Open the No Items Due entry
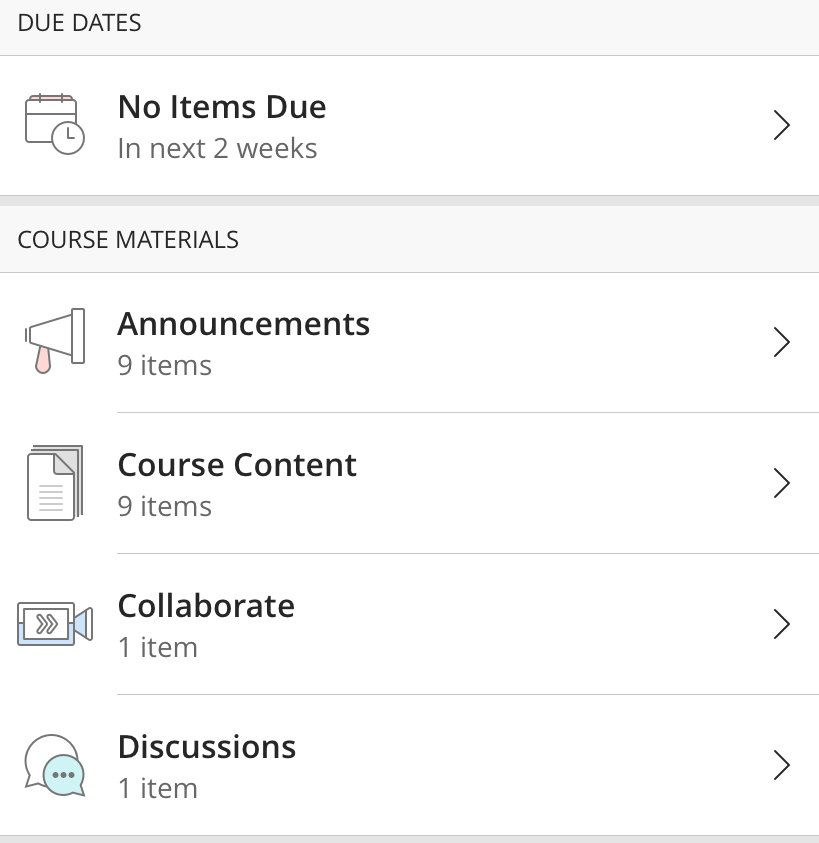Image resolution: width=819 pixels, height=843 pixels. (409, 126)
